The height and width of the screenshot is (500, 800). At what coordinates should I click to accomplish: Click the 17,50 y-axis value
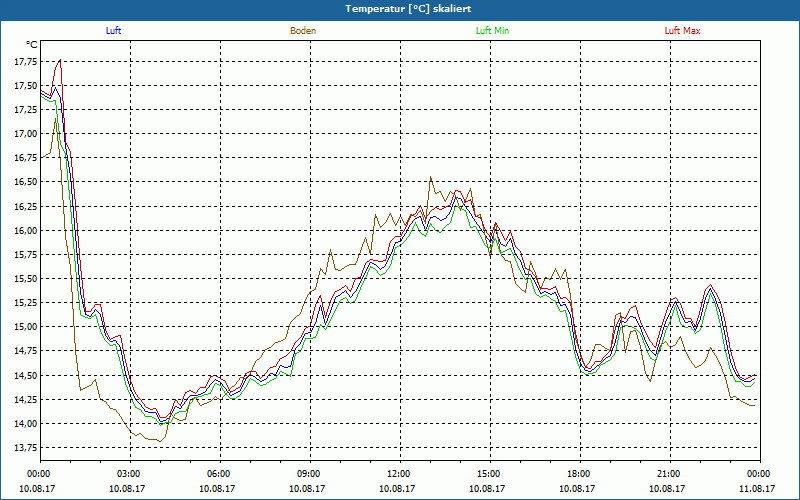click(26, 86)
